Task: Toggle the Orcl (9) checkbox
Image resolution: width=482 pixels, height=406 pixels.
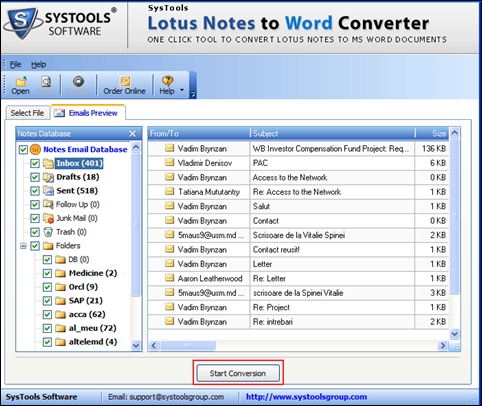Action: click(47, 287)
